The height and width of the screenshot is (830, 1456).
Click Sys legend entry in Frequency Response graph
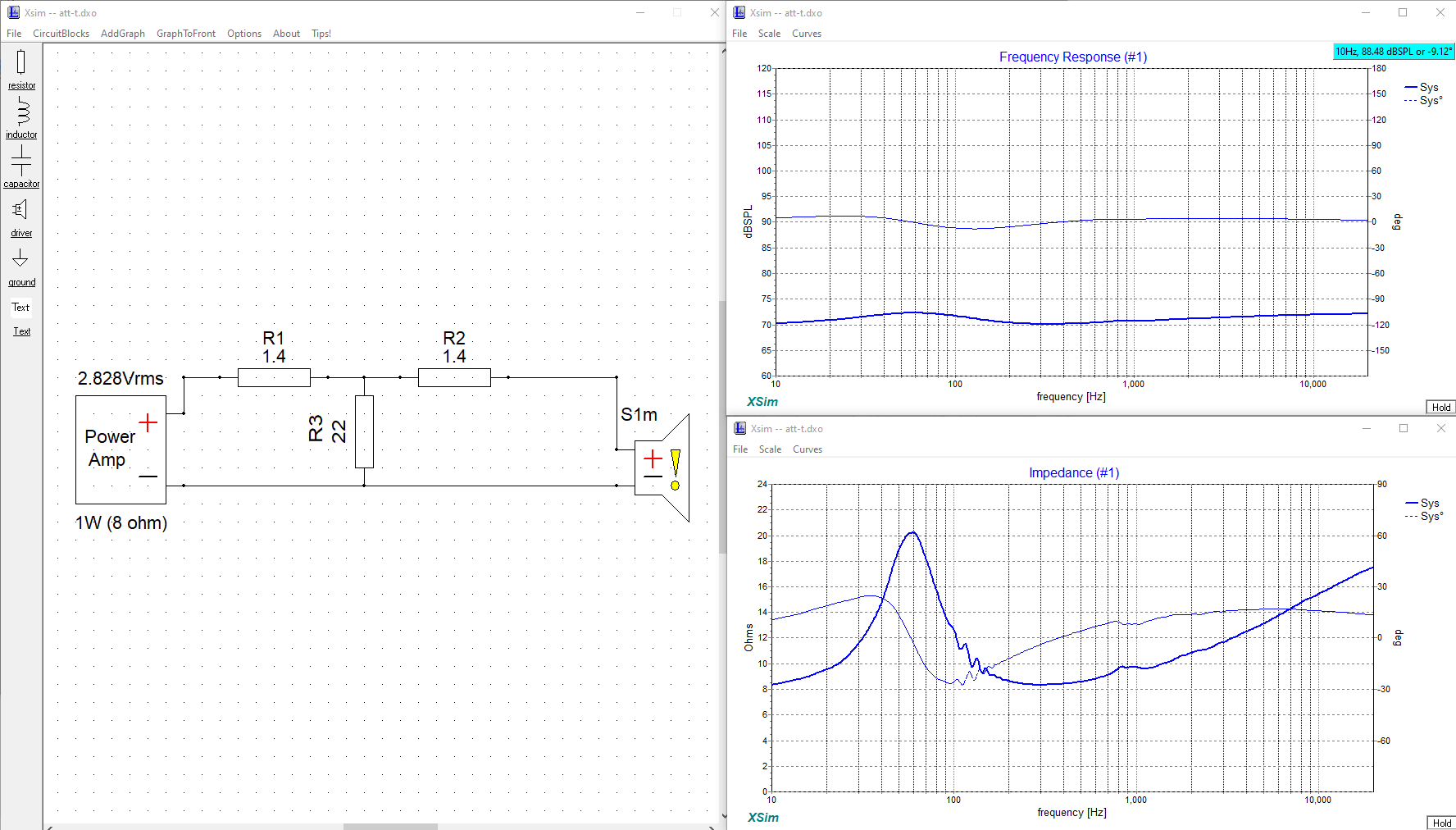point(1422,87)
